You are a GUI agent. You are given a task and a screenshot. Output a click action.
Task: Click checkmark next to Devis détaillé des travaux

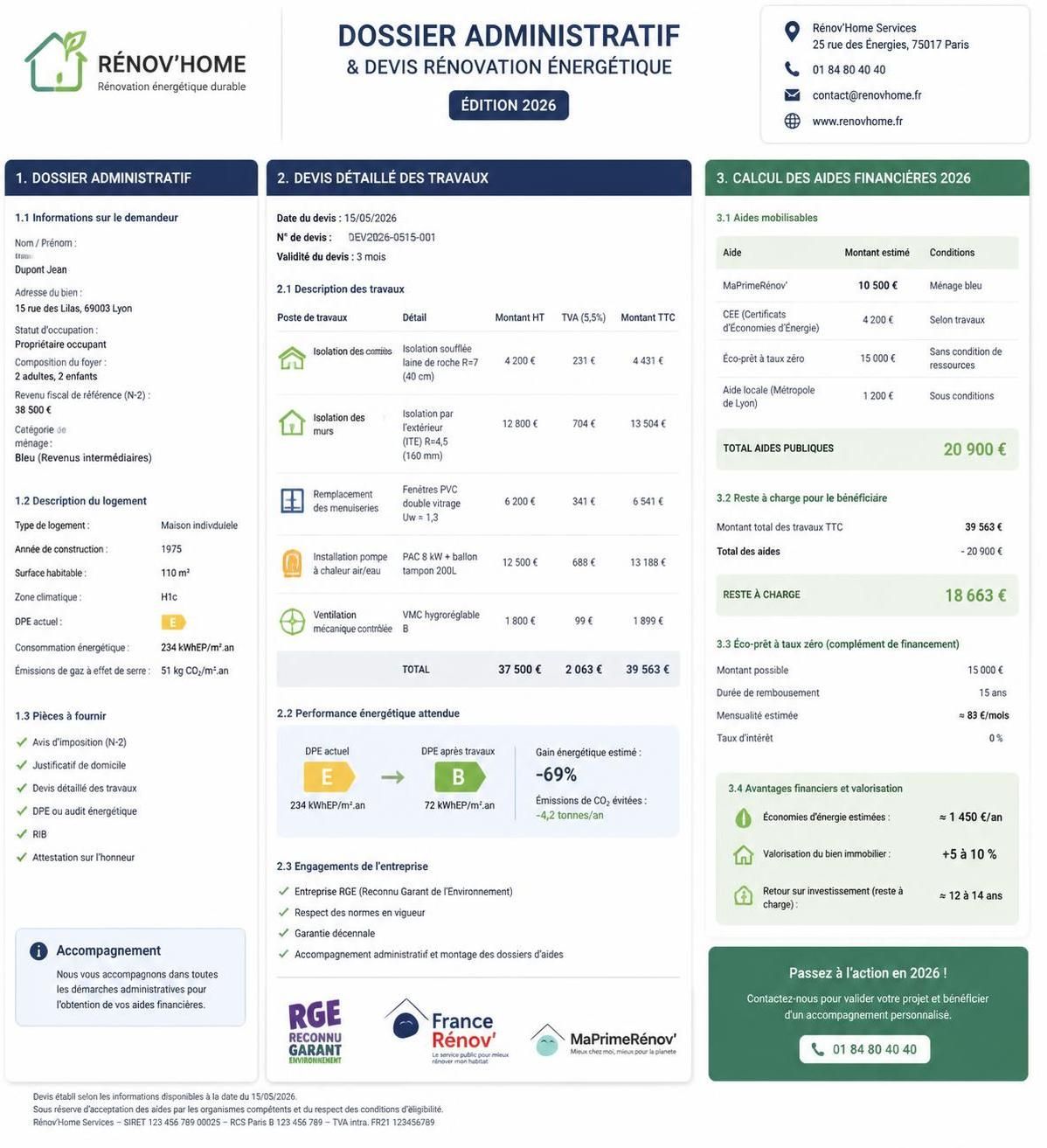tap(22, 788)
